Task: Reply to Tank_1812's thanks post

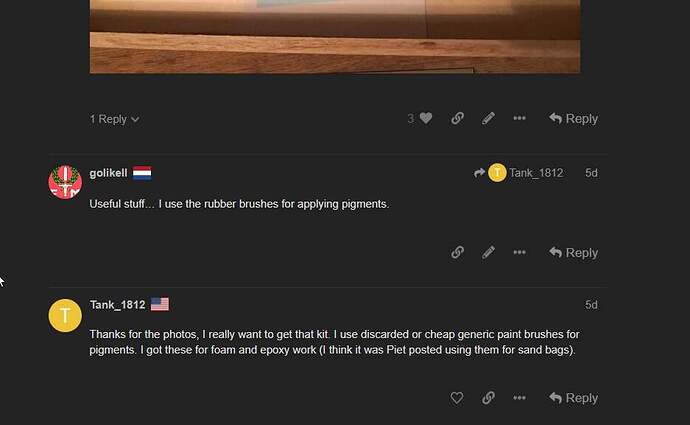Action: click(x=573, y=398)
